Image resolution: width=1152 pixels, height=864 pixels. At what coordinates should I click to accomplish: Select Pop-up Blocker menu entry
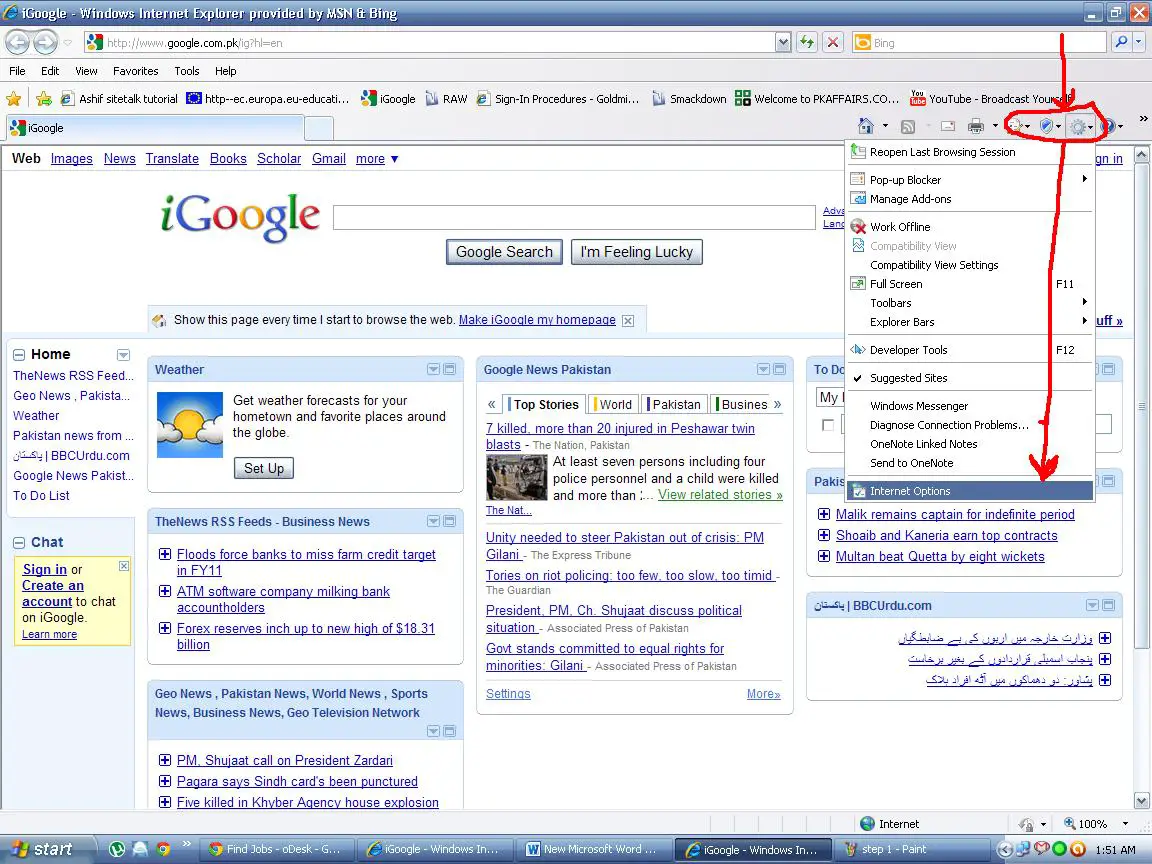coord(970,179)
